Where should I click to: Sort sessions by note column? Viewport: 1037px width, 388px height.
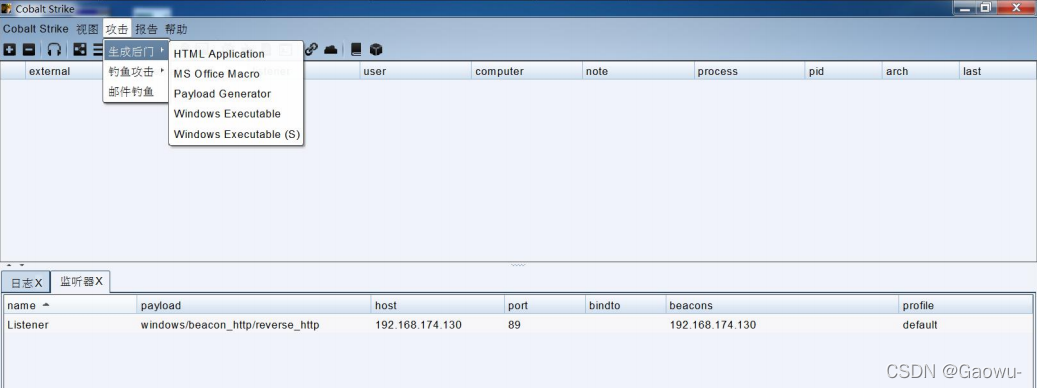pos(638,71)
